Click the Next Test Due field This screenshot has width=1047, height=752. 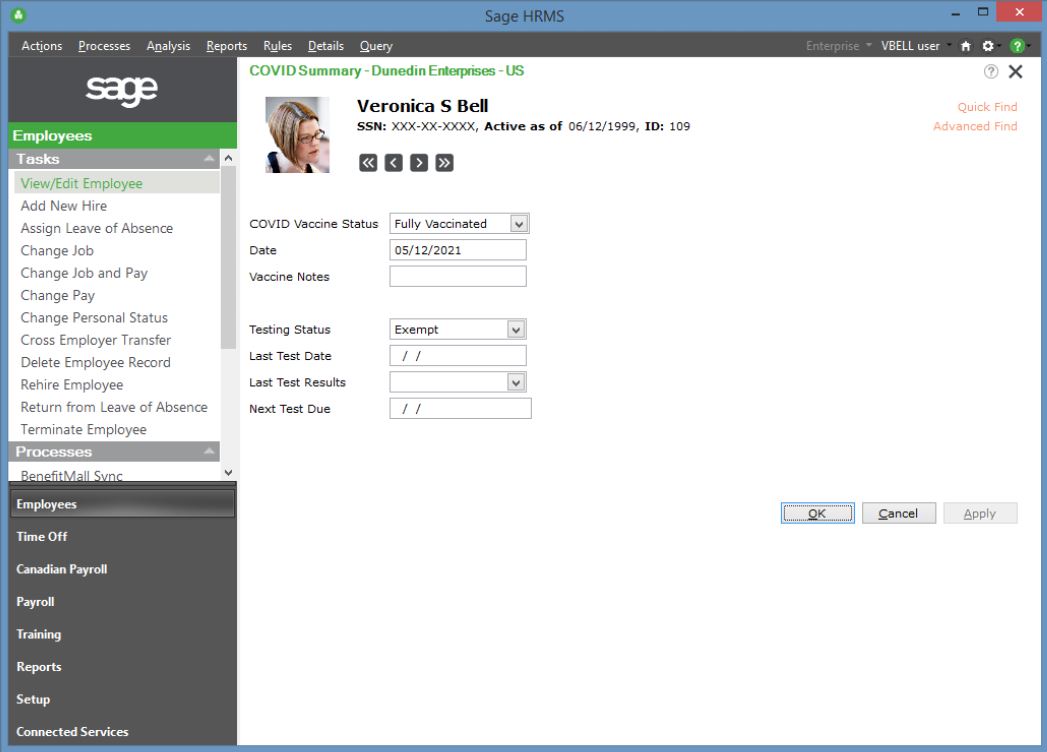coord(460,408)
